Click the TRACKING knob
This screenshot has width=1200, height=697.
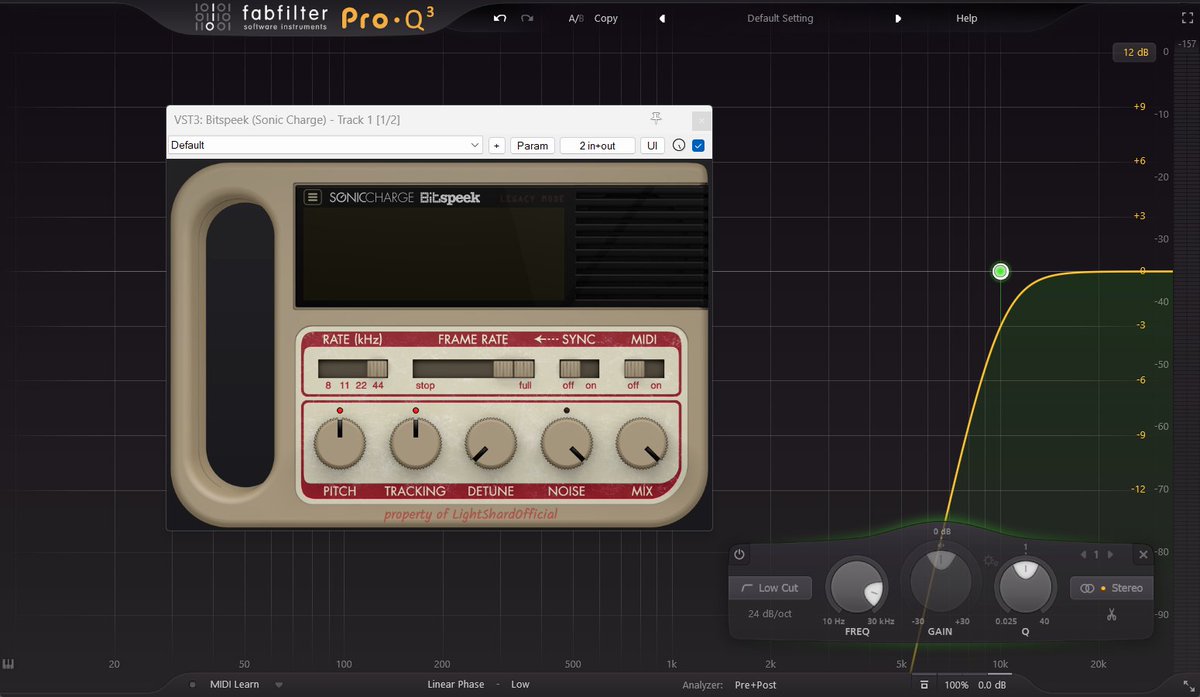tap(415, 444)
